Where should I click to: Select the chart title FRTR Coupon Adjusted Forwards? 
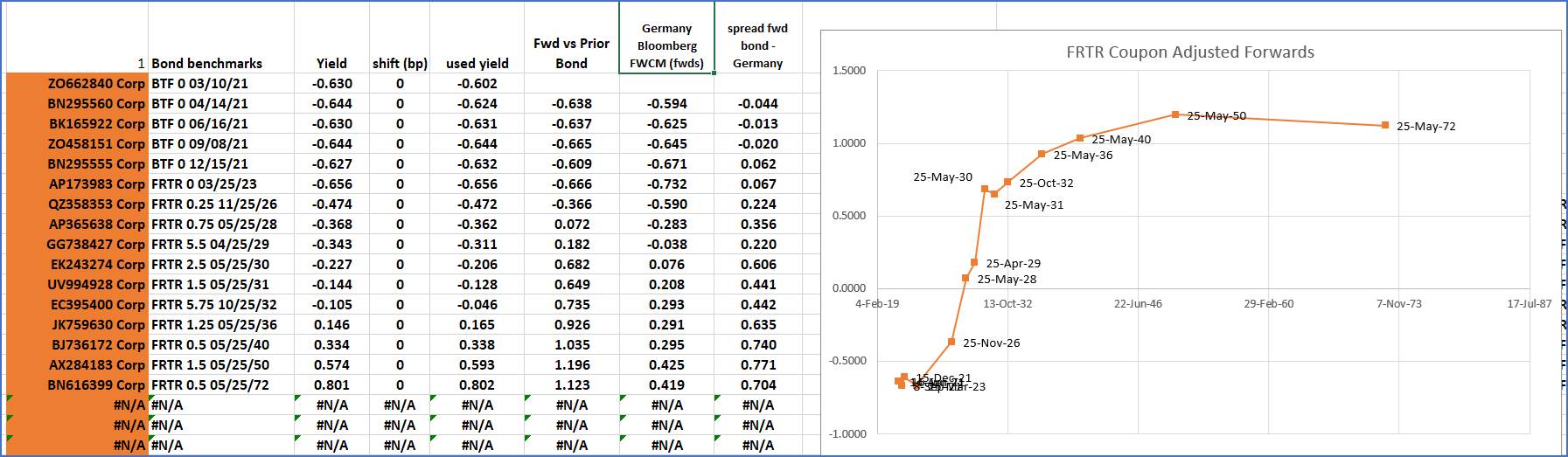coord(1189,52)
